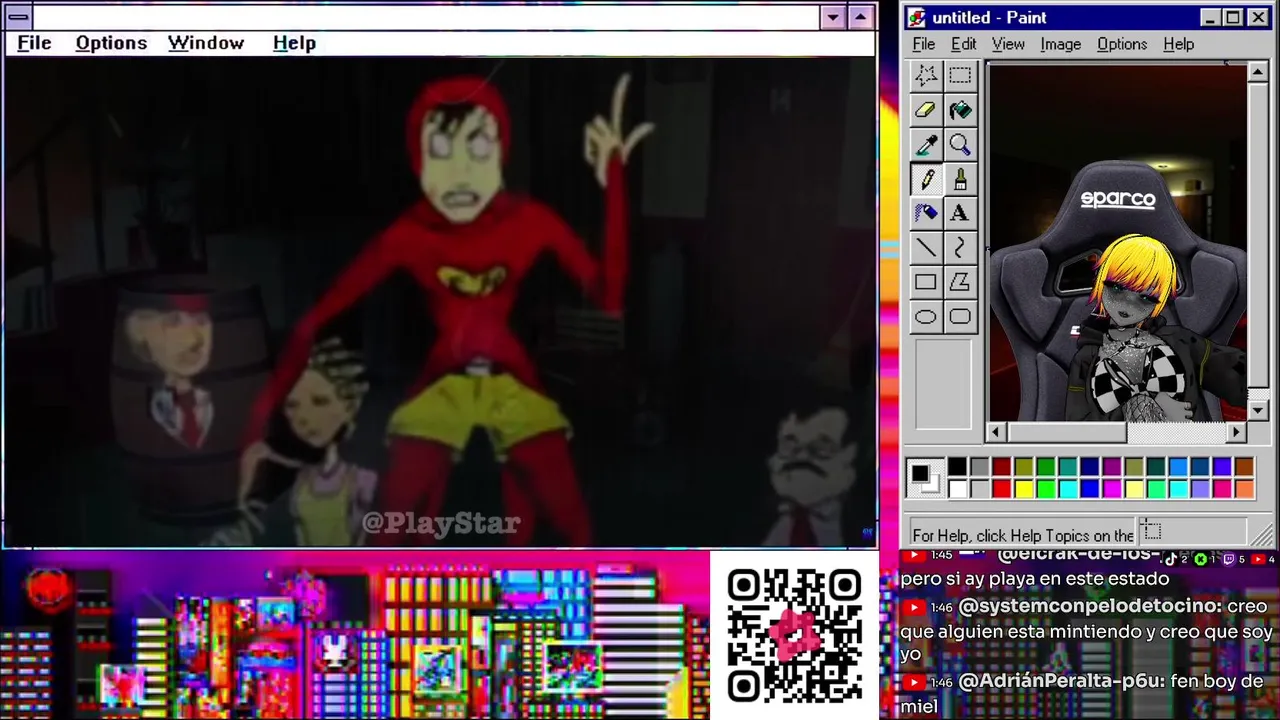1280x720 pixels.
Task: Select the Rectangle shape tool
Action: pyautogui.click(x=926, y=282)
